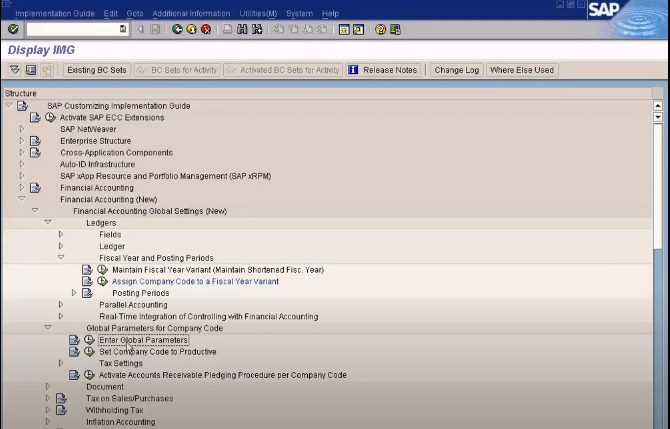Click the Generate Shortcut icon
Viewport: 670px width, 429px height.
(x=359, y=29)
